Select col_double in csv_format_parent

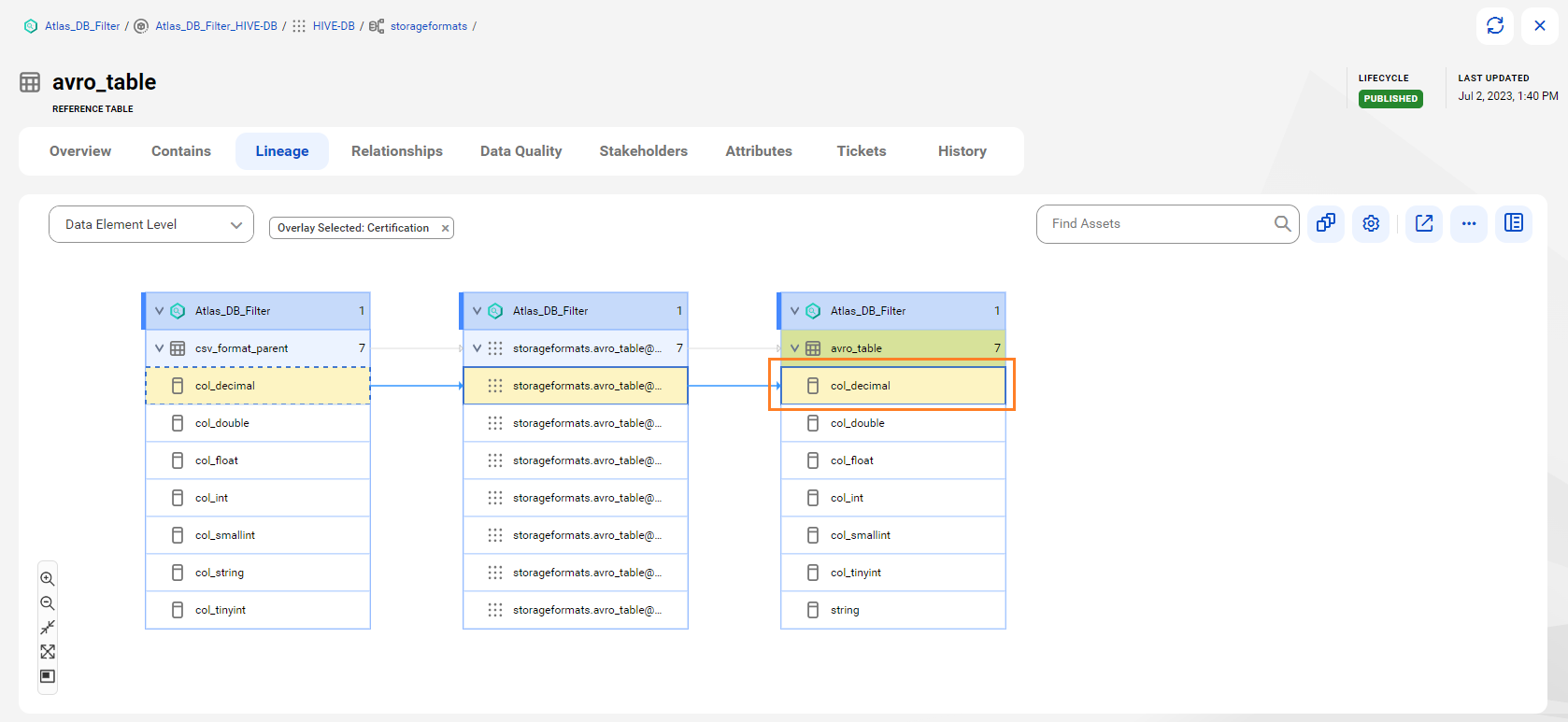[x=258, y=423]
